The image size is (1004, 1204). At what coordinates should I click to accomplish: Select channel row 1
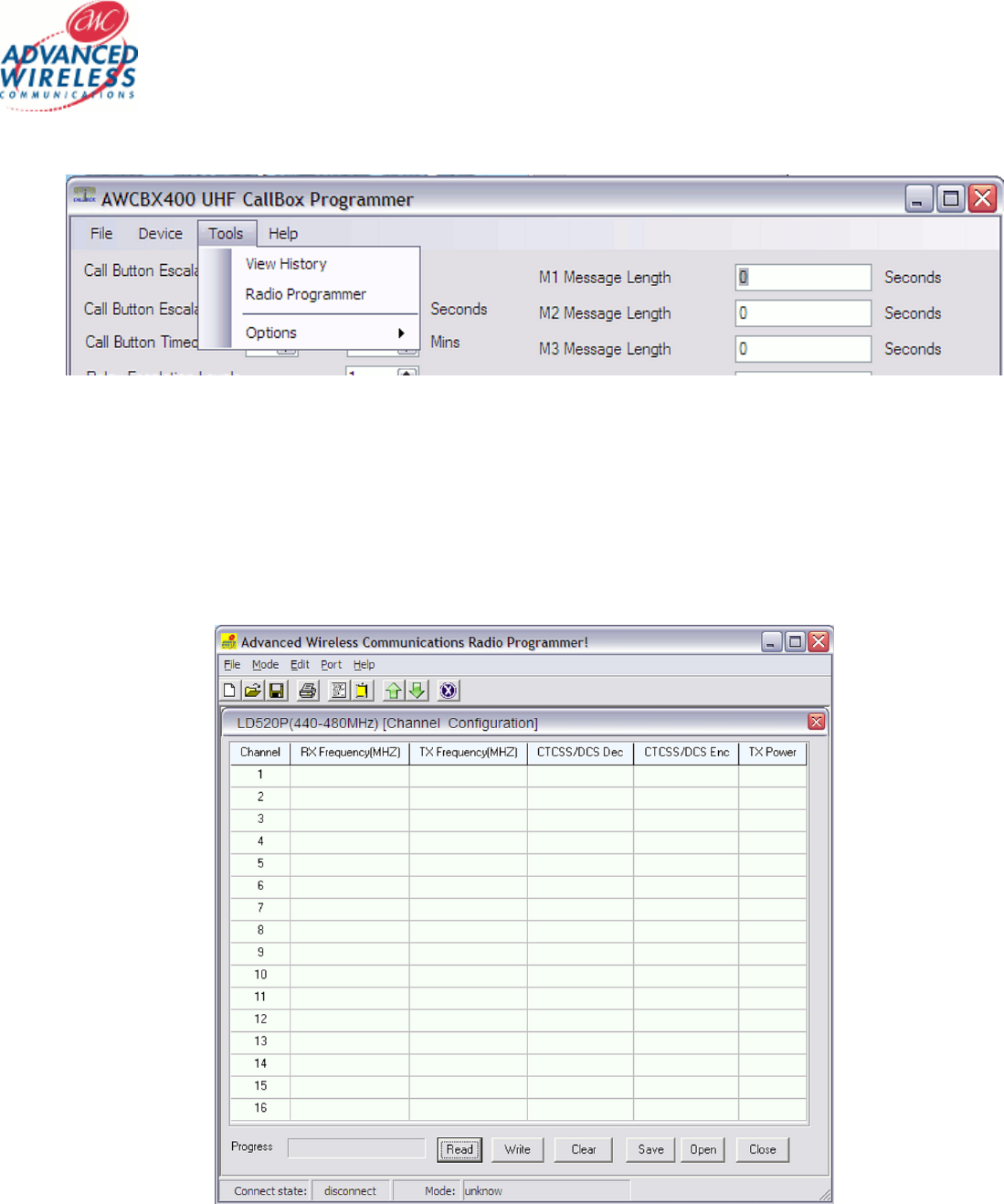(519, 776)
